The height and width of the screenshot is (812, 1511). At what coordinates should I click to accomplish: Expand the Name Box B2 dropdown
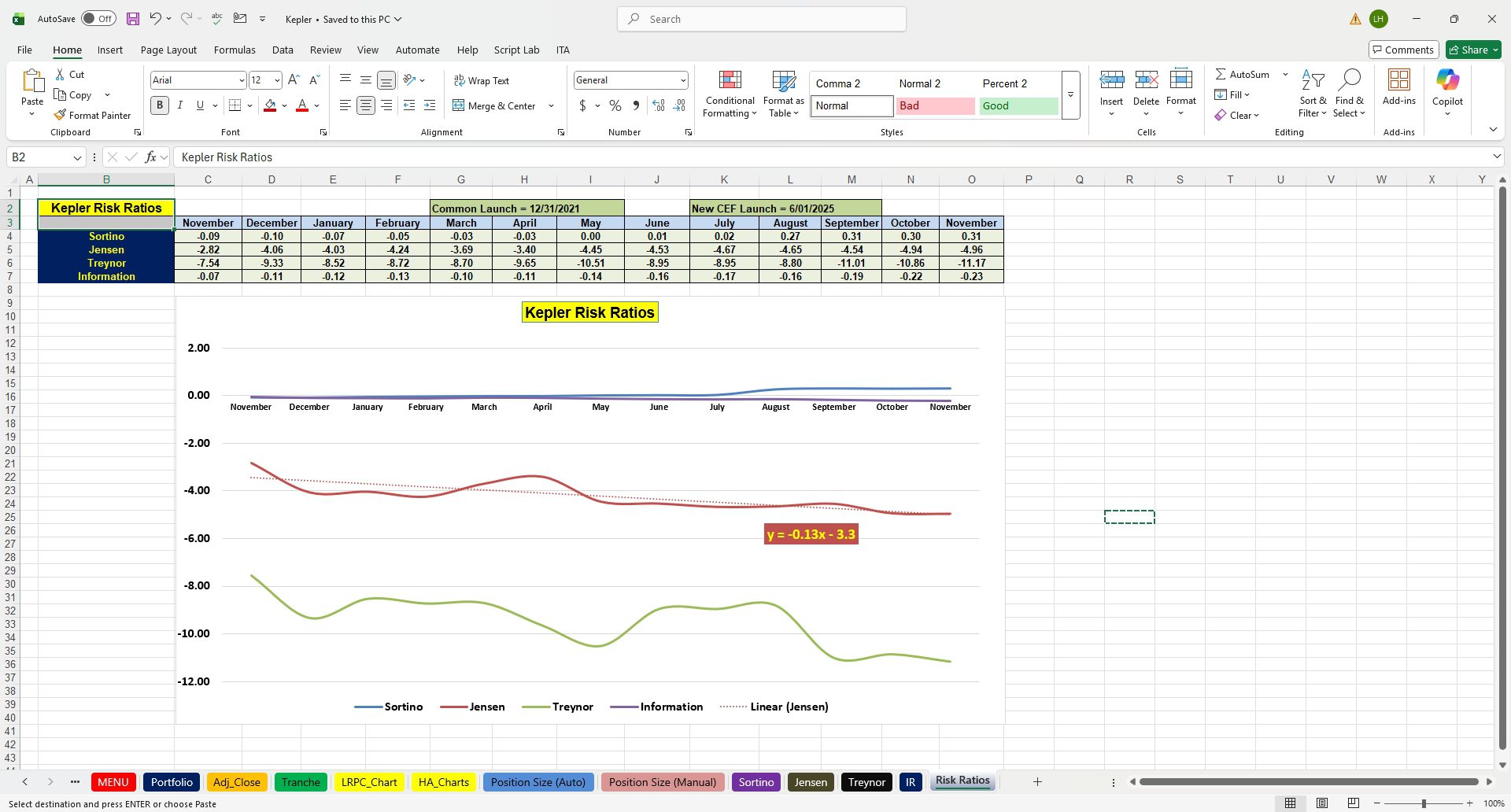click(77, 157)
